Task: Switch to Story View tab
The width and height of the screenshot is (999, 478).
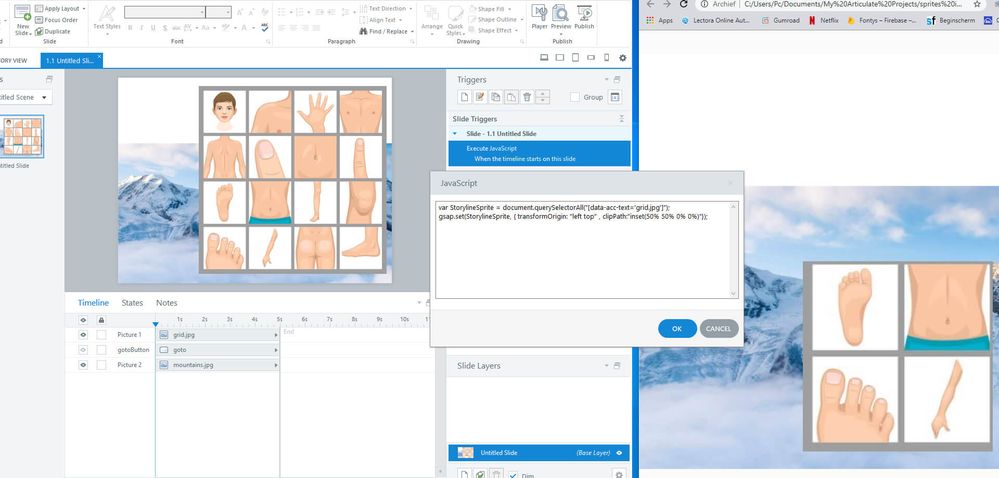Action: (x=14, y=61)
